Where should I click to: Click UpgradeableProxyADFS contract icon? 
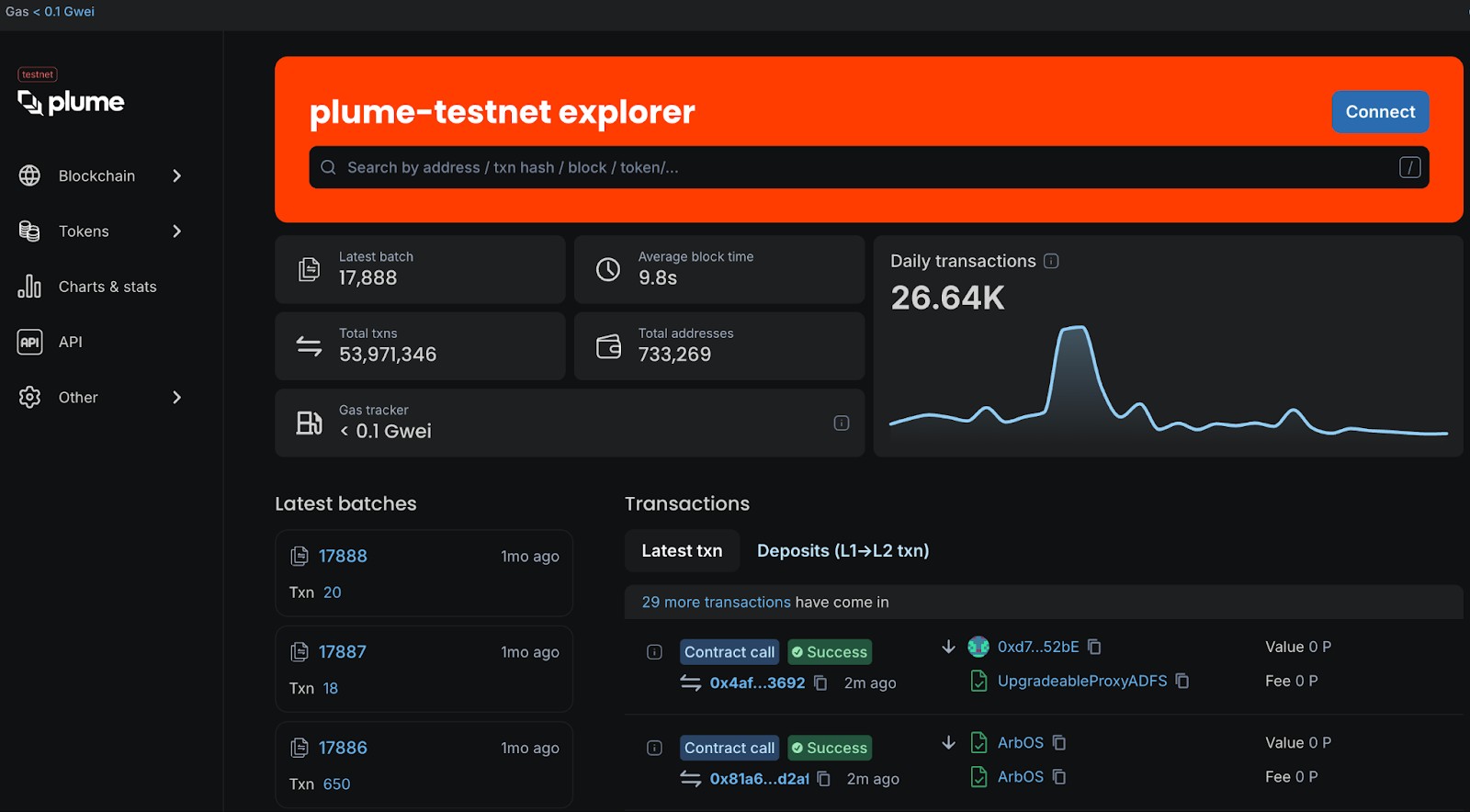978,681
